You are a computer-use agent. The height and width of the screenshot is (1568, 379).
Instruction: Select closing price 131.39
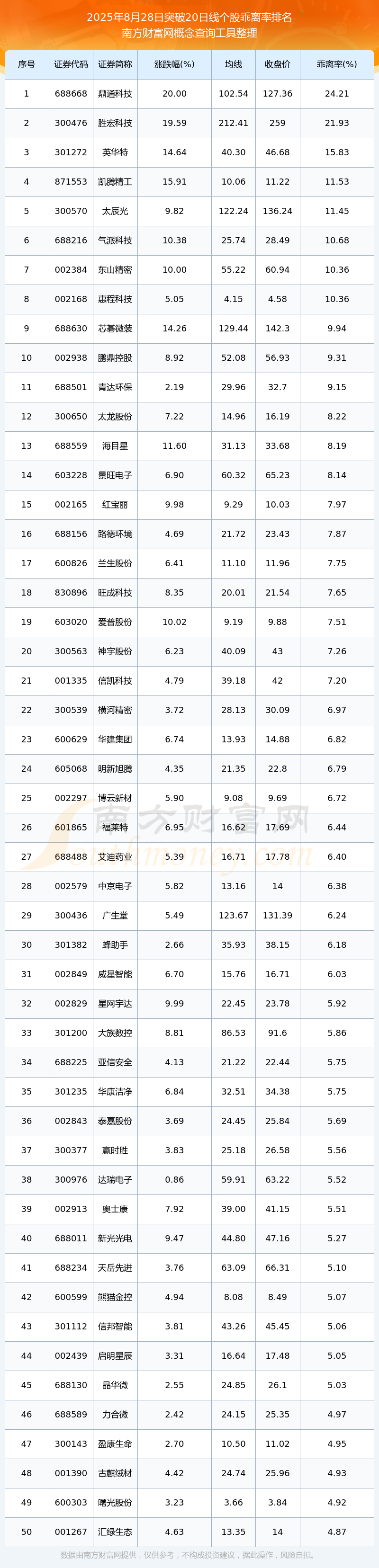point(277,916)
